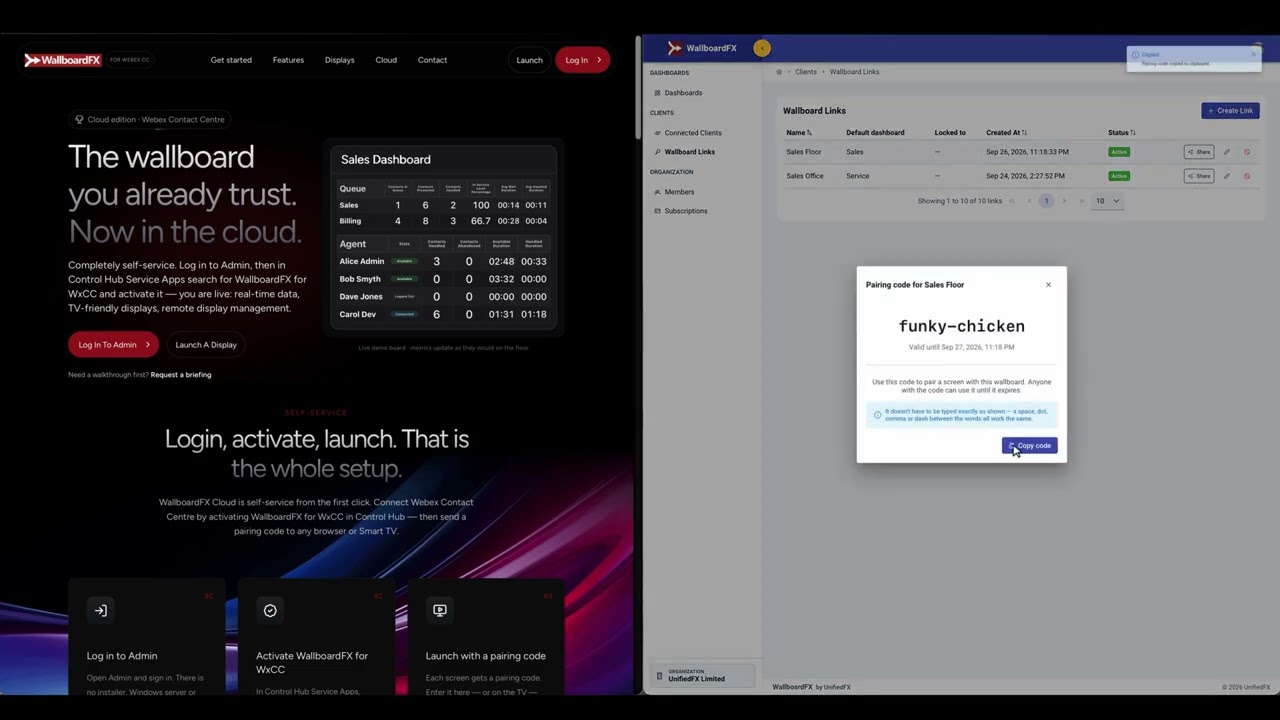Click the Clients breadcrumb
1280x720 pixels.
click(x=806, y=72)
